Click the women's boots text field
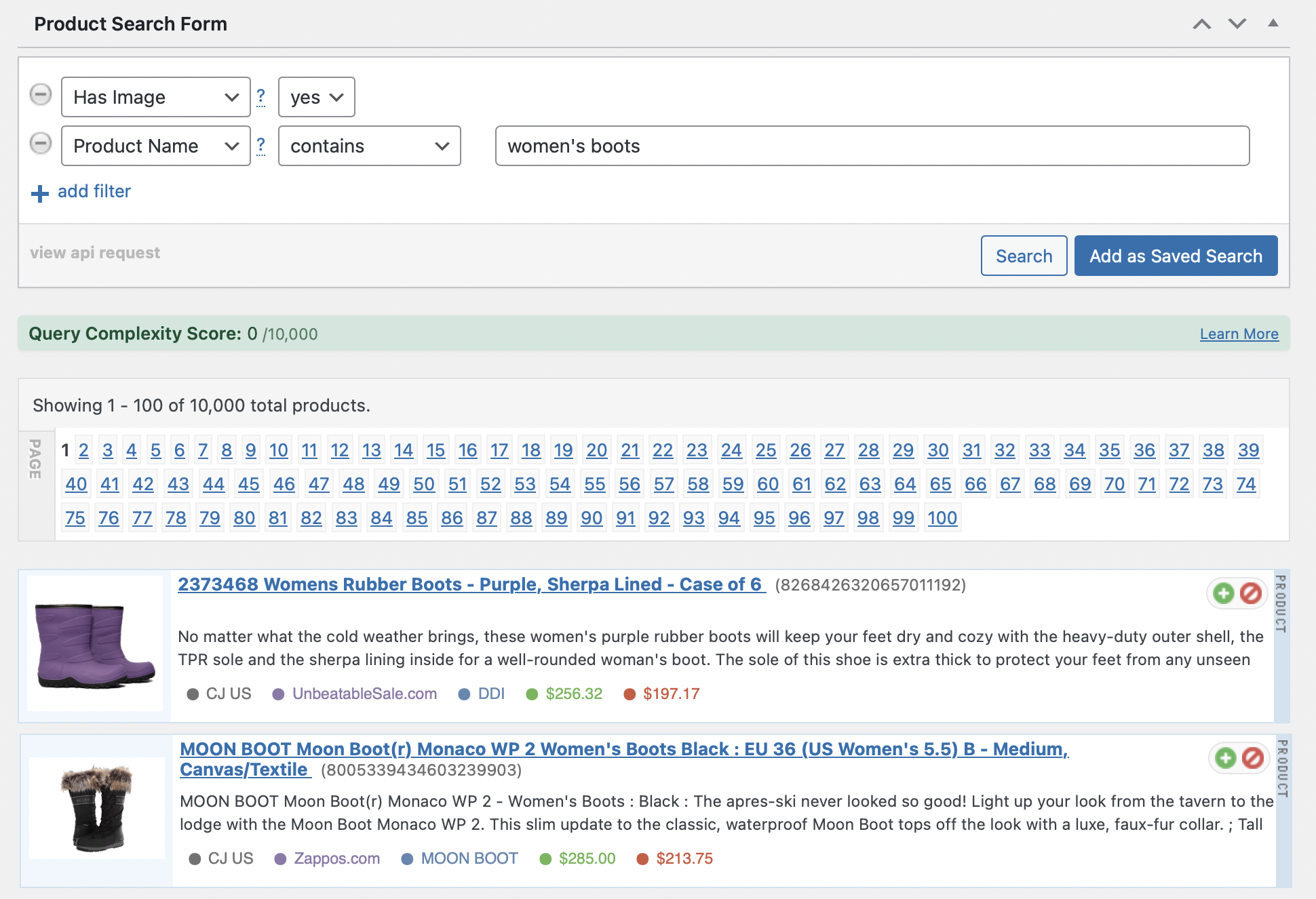Viewport: 1316px width, 899px height. point(872,146)
